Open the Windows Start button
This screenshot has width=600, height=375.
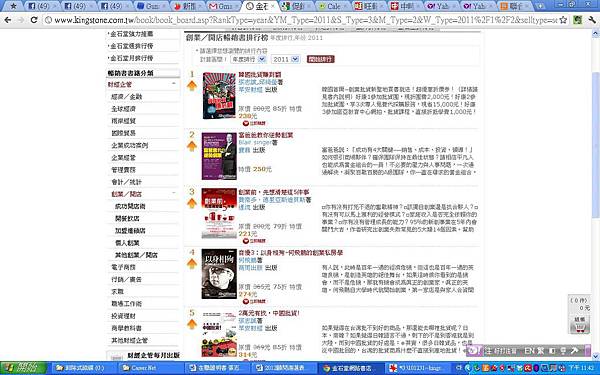click(23, 368)
